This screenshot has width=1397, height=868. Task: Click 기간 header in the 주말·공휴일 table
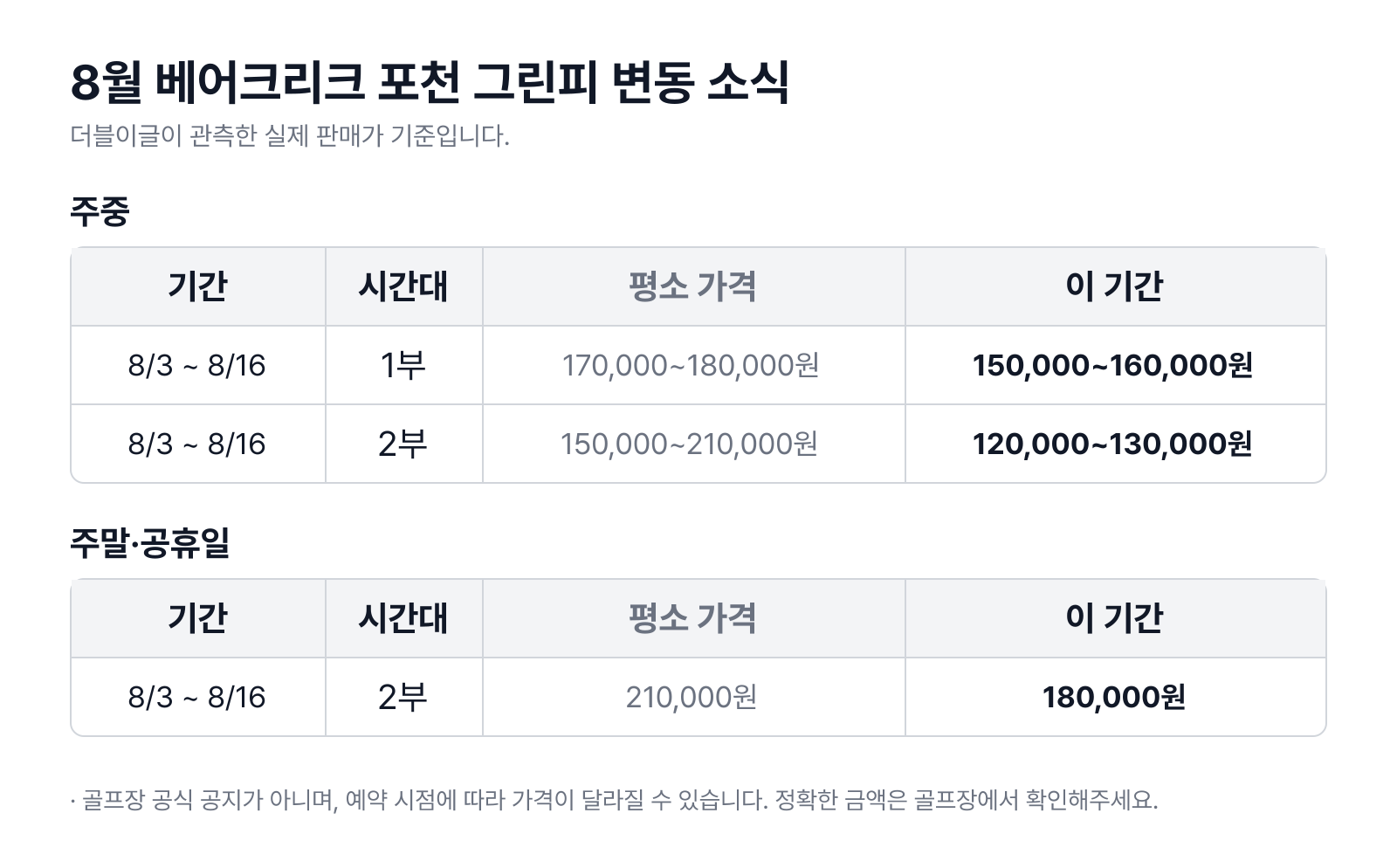[198, 618]
